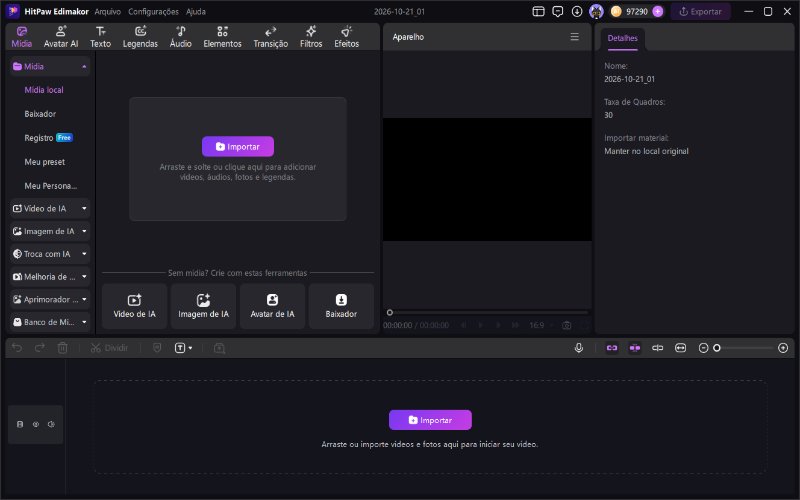The image size is (800, 500).
Task: Click the Exportar button
Action: click(701, 11)
